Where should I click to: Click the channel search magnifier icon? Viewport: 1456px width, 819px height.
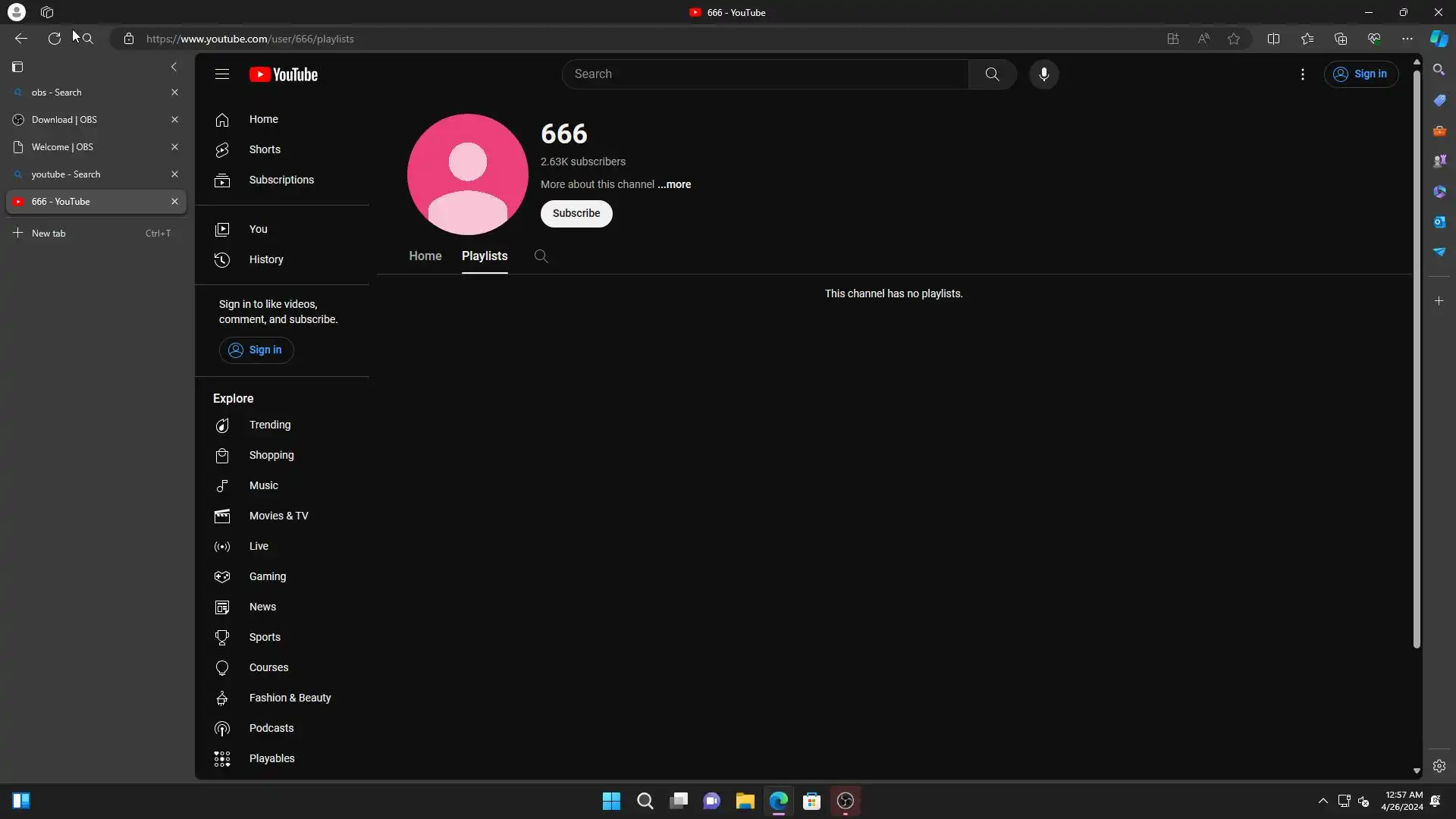(x=541, y=256)
